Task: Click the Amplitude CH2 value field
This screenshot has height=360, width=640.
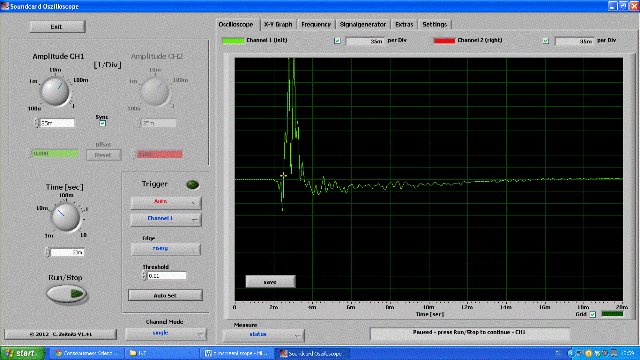Action: pyautogui.click(x=159, y=123)
